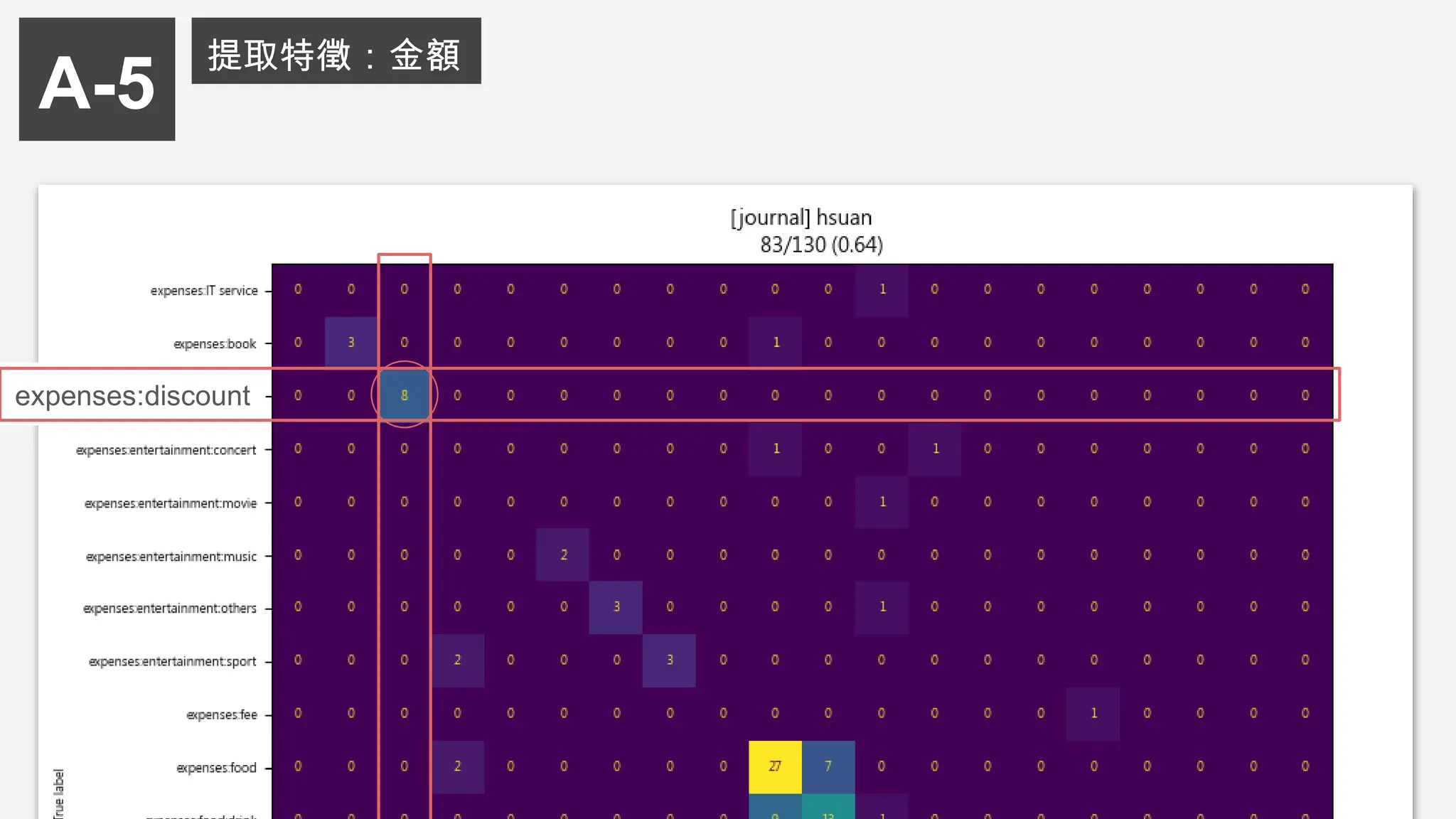Image resolution: width=1456 pixels, height=819 pixels.
Task: Click the expenses:fee axis label
Action: coord(222,714)
